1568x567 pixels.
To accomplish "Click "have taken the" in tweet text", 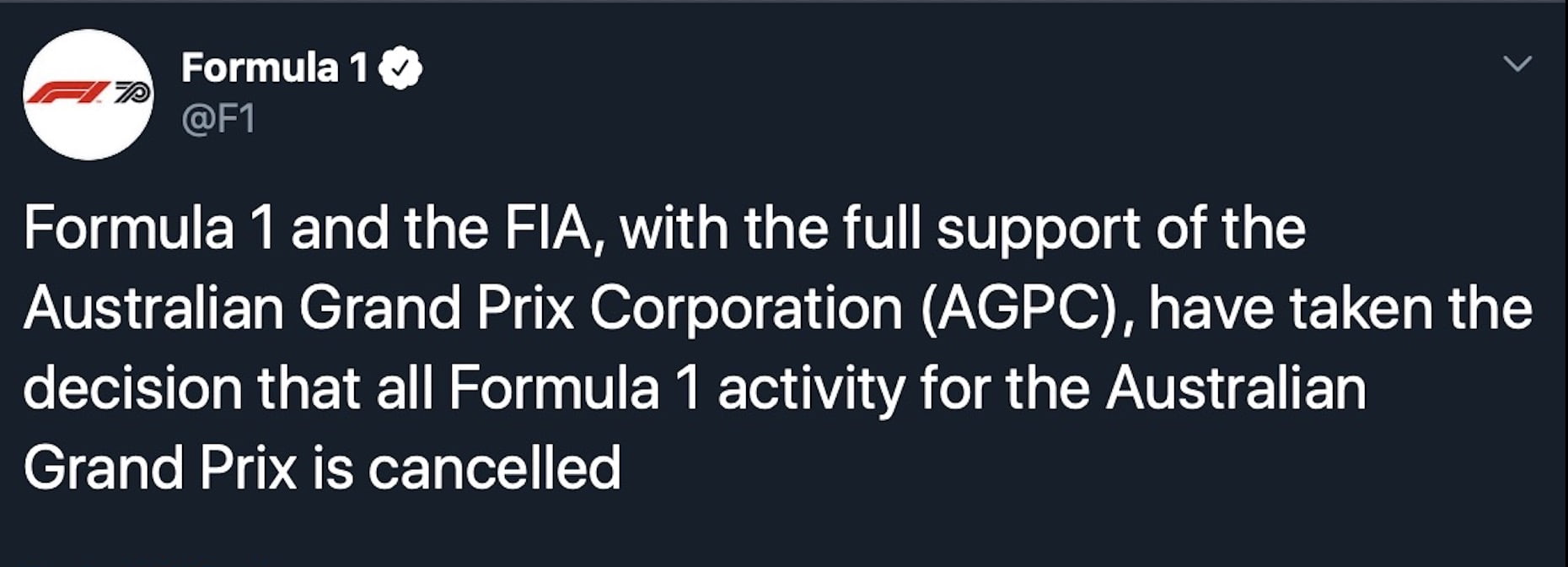I will coord(1340,309).
